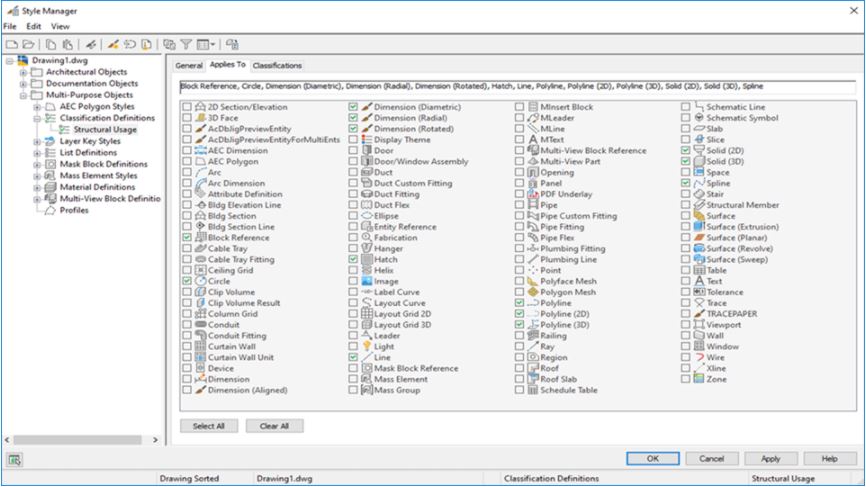Open the Edit menu
866x487 pixels.
pos(33,26)
